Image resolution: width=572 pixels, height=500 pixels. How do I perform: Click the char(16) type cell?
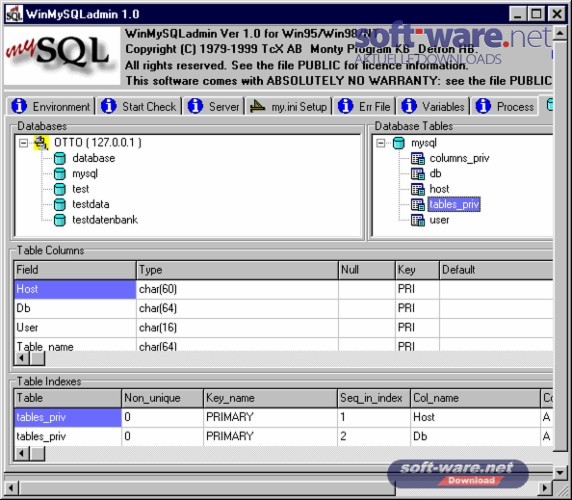pos(237,327)
